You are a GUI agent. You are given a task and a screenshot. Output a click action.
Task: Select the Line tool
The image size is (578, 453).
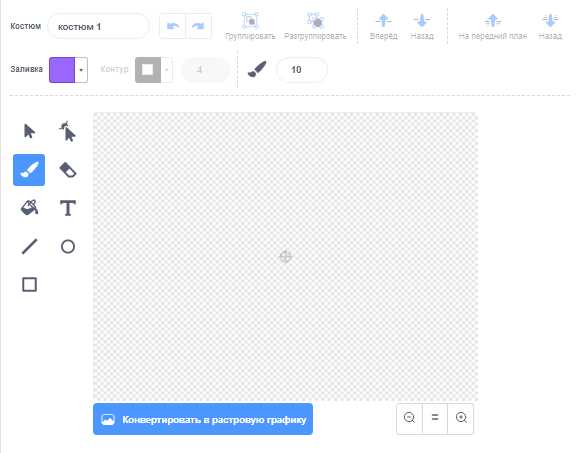(29, 247)
